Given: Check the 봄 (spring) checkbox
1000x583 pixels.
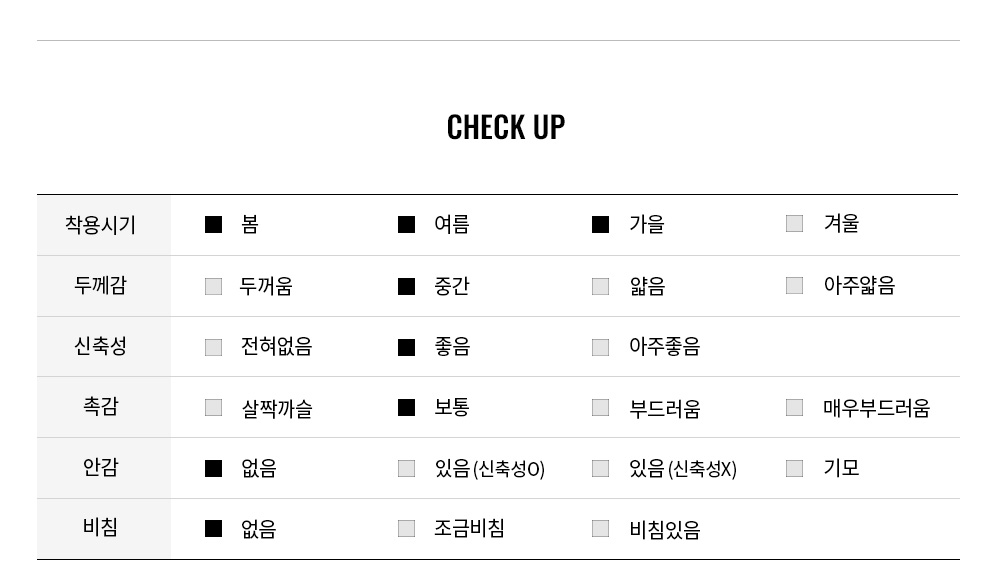Looking at the screenshot, I should 213,225.
